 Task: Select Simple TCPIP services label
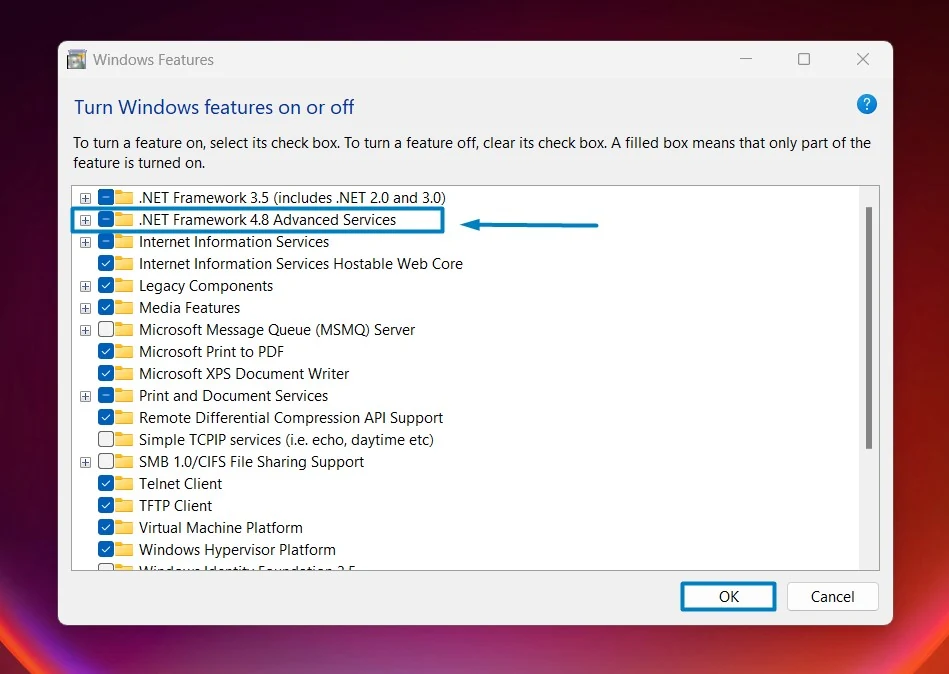click(x=286, y=440)
